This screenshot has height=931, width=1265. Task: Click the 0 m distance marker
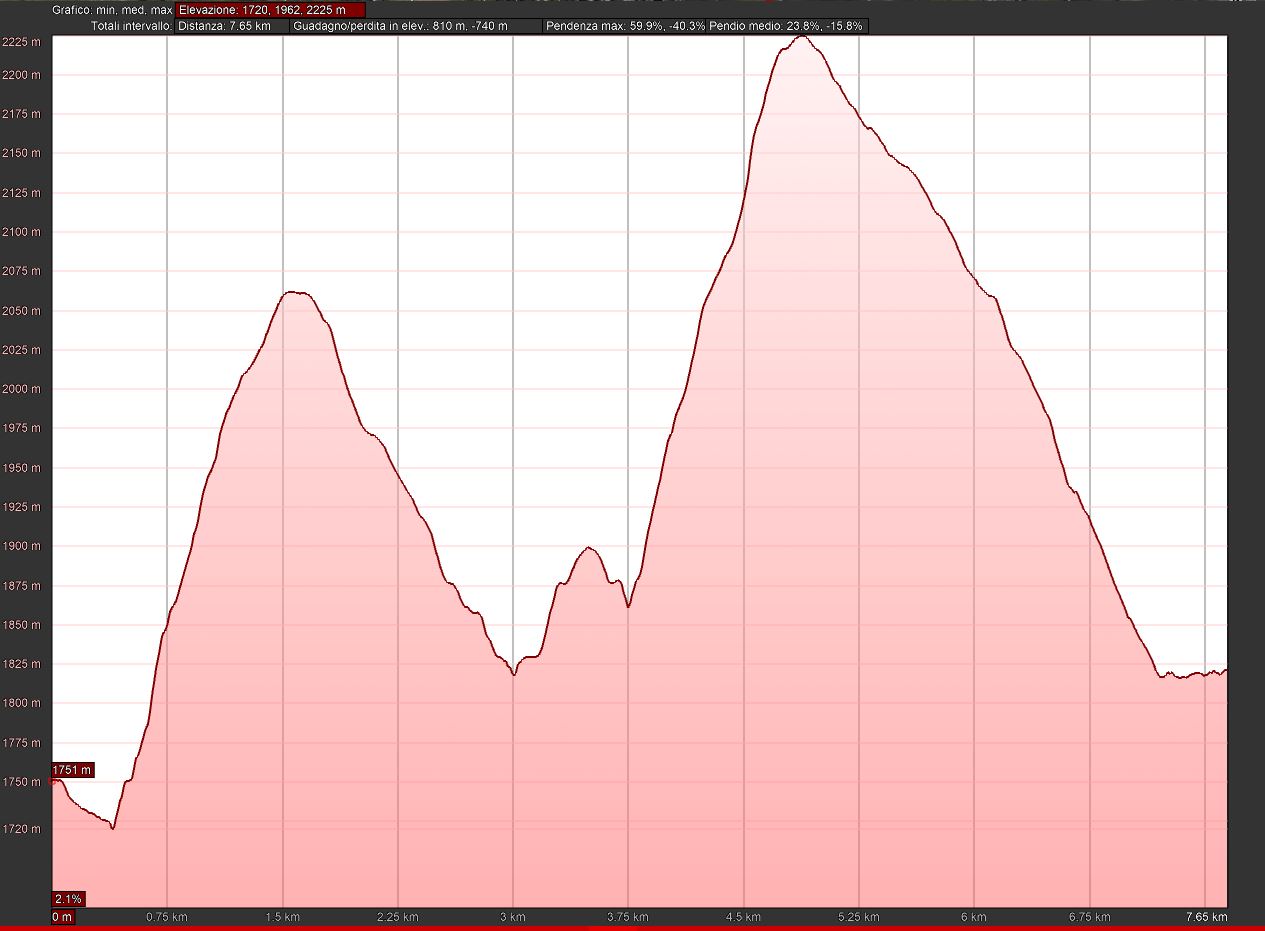pos(62,916)
